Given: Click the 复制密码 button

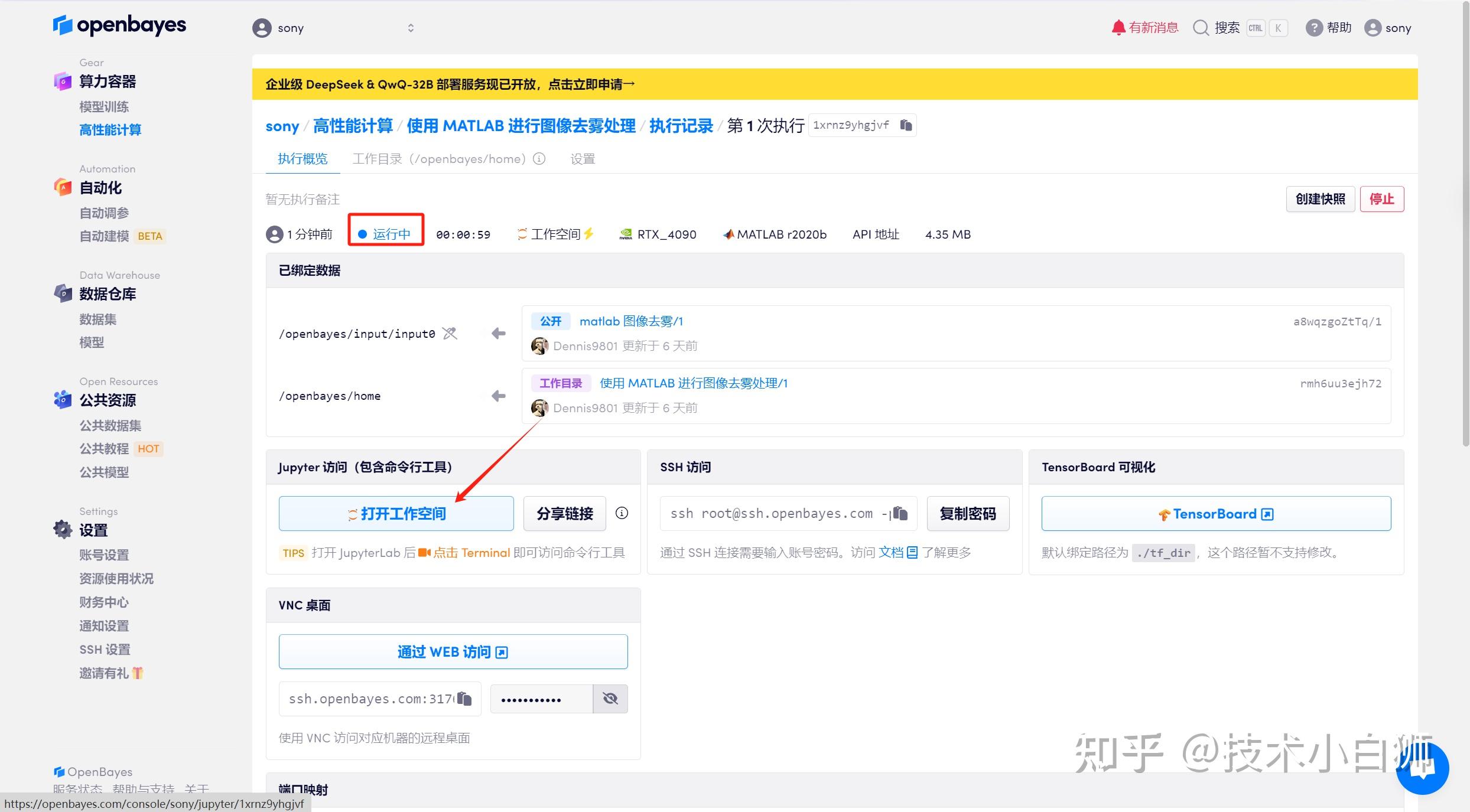Looking at the screenshot, I should coord(968,513).
